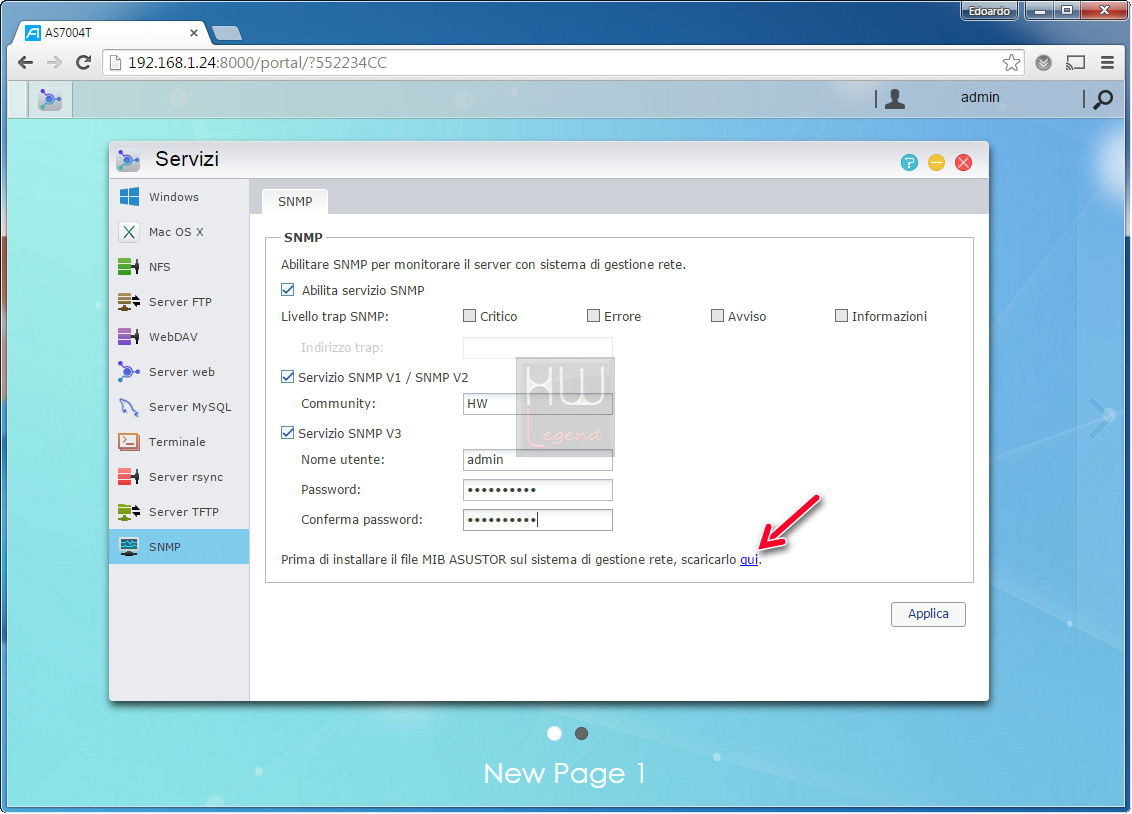
Task: Open Server web section in sidebar
Action: click(x=179, y=372)
